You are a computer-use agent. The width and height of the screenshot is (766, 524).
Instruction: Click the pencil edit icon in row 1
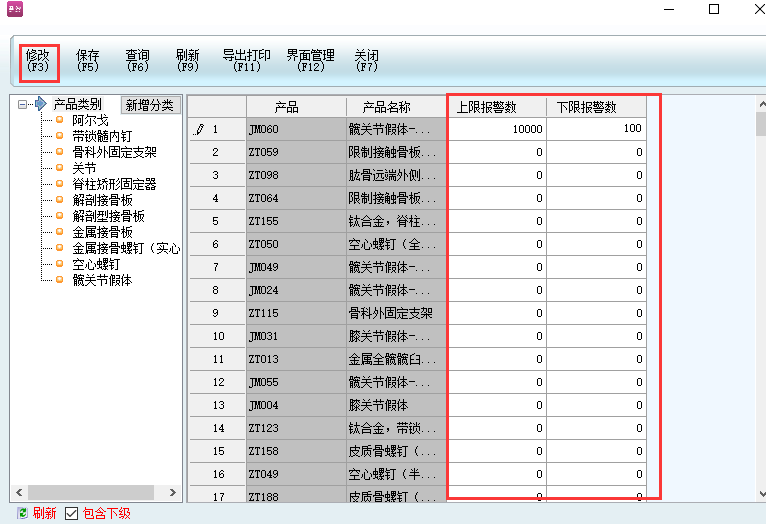tap(198, 129)
